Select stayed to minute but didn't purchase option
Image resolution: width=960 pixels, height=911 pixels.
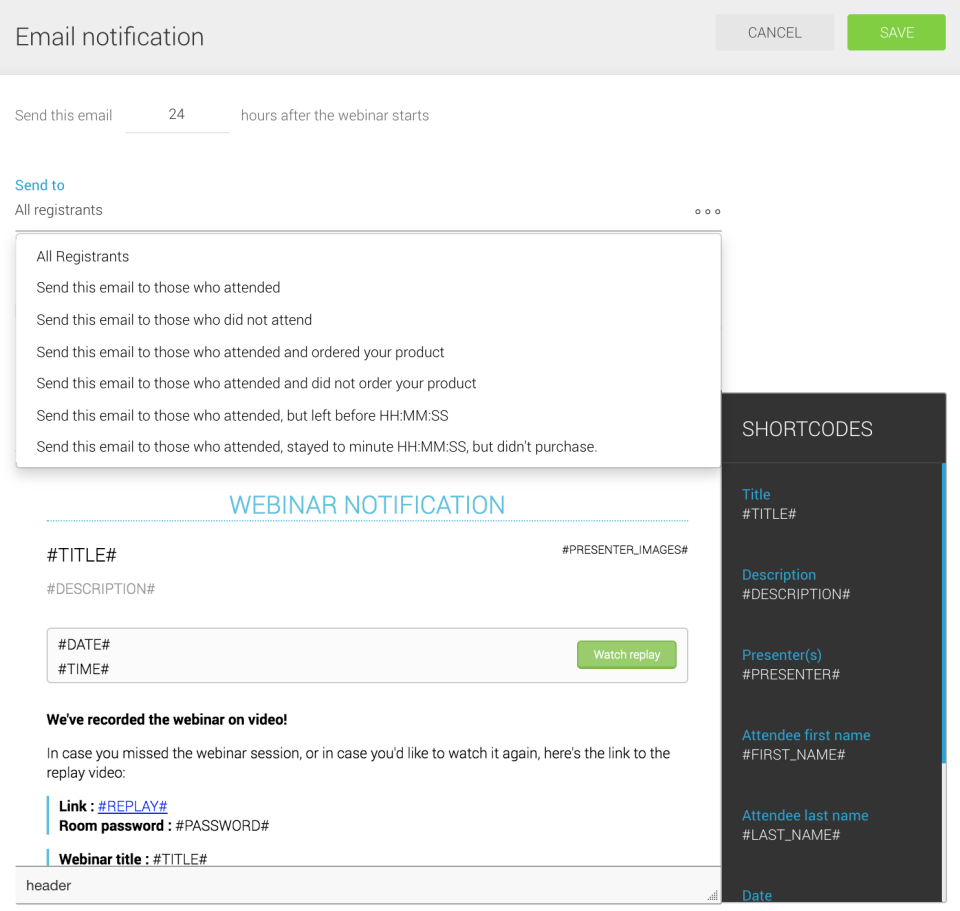(x=316, y=447)
